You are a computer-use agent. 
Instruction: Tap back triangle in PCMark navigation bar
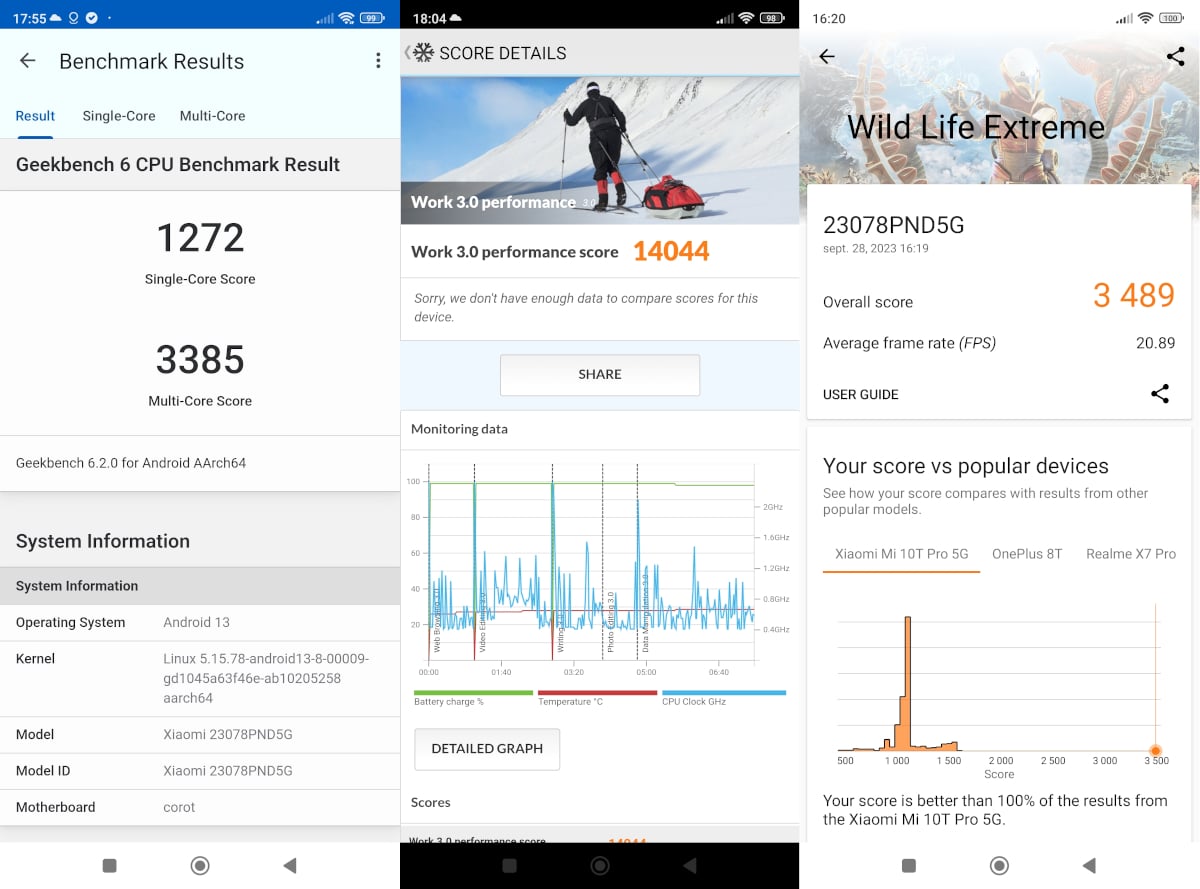689,866
